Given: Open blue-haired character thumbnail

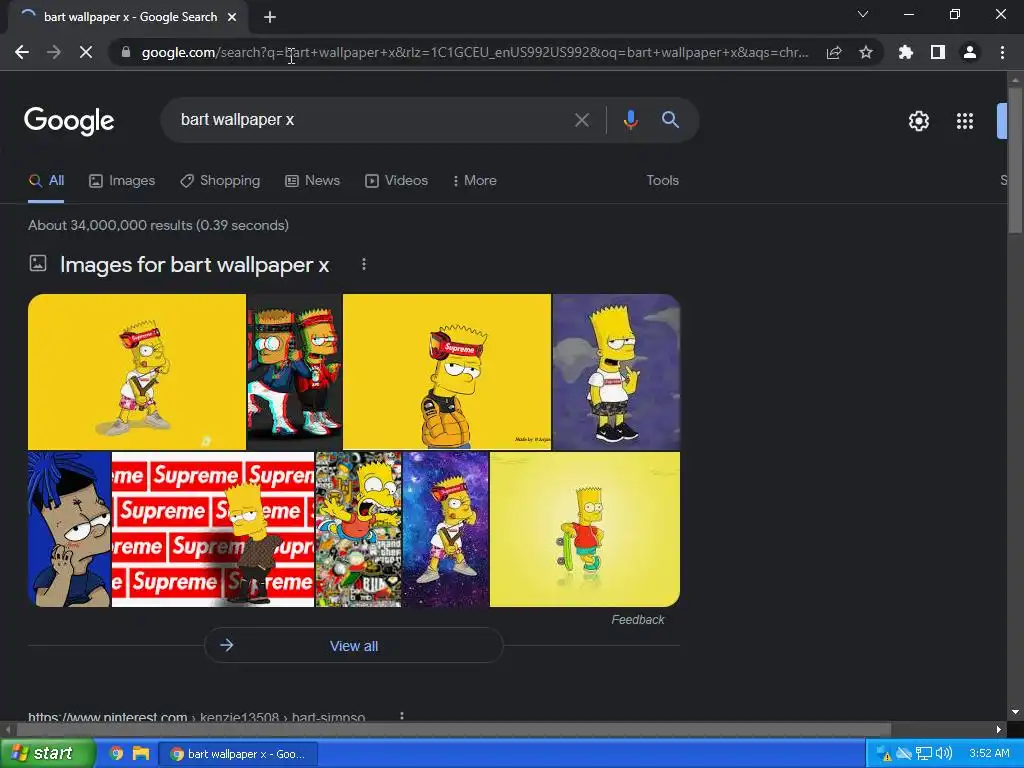Looking at the screenshot, I should click(69, 529).
